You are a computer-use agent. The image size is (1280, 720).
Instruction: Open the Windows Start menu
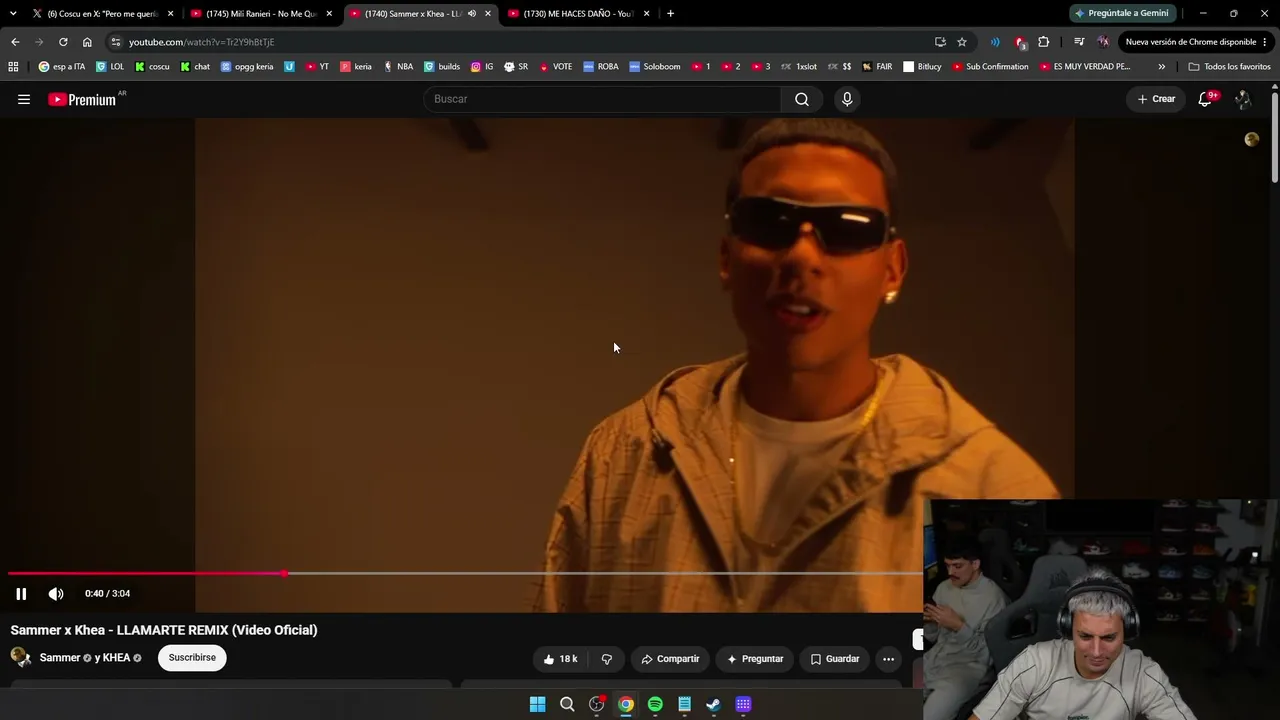[x=537, y=704]
